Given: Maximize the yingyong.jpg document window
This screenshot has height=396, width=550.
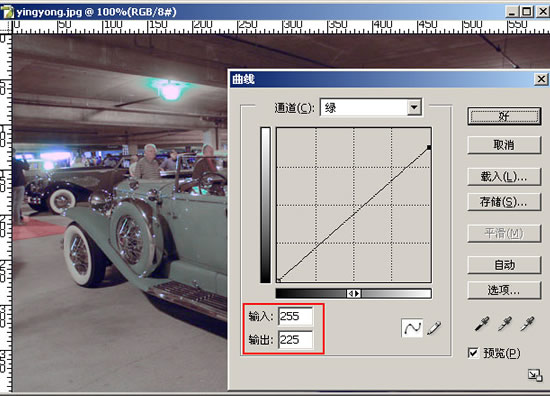Looking at the screenshot, I should point(526,12).
